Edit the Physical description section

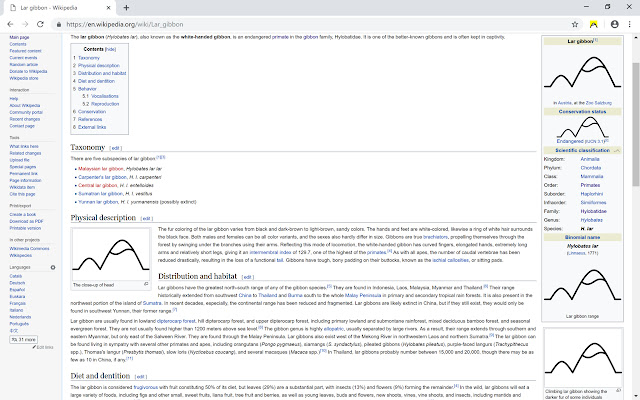tap(147, 218)
